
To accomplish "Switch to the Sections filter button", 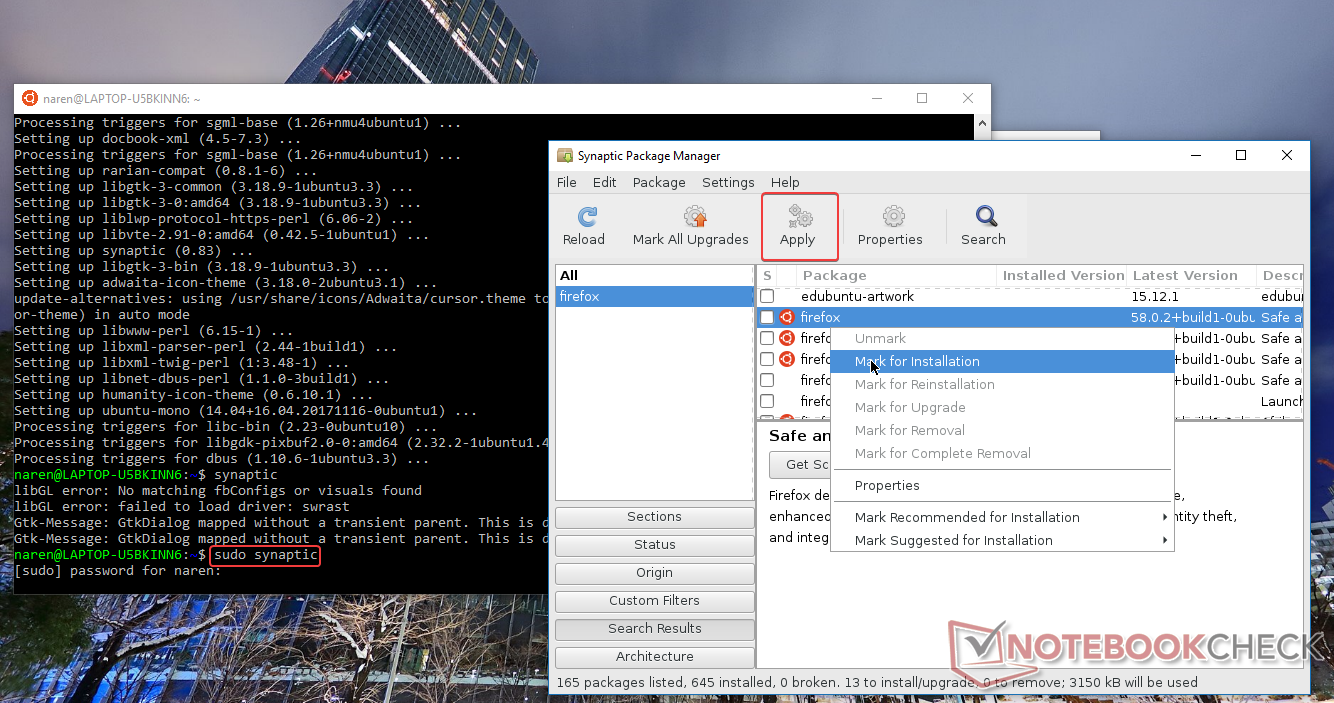I will [655, 517].
